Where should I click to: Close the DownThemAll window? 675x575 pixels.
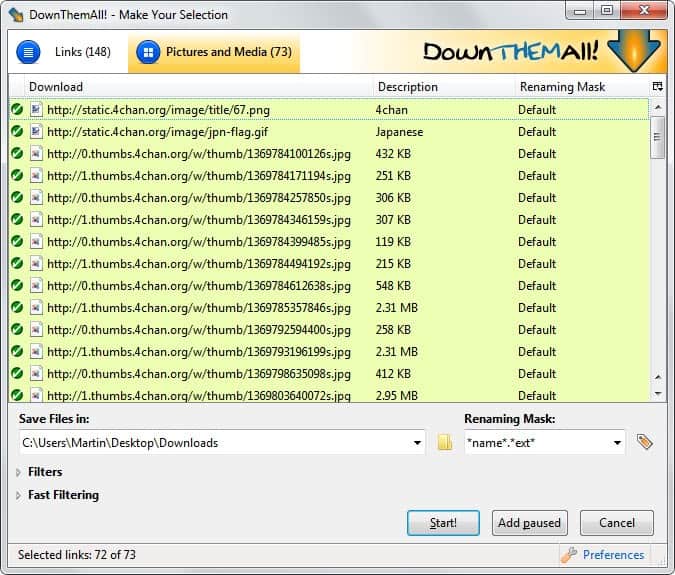(x=644, y=10)
